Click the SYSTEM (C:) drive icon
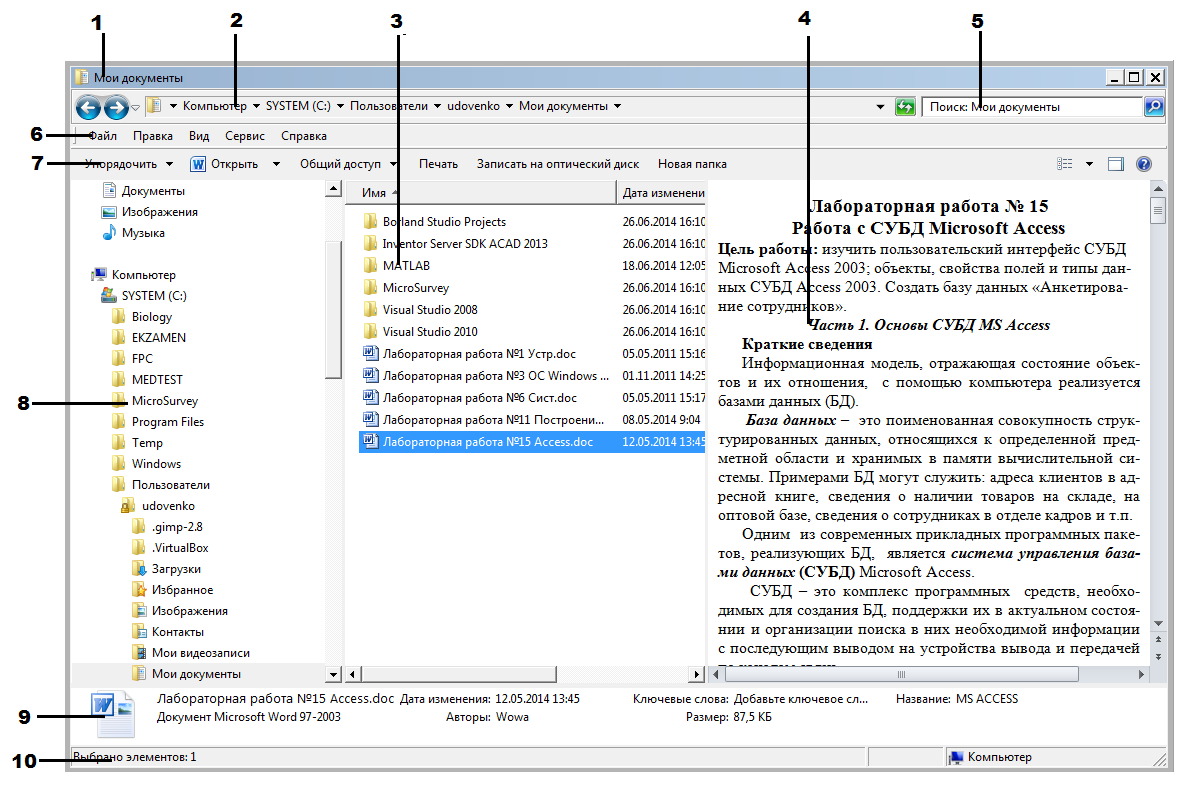Image resolution: width=1202 pixels, height=802 pixels. (x=110, y=296)
